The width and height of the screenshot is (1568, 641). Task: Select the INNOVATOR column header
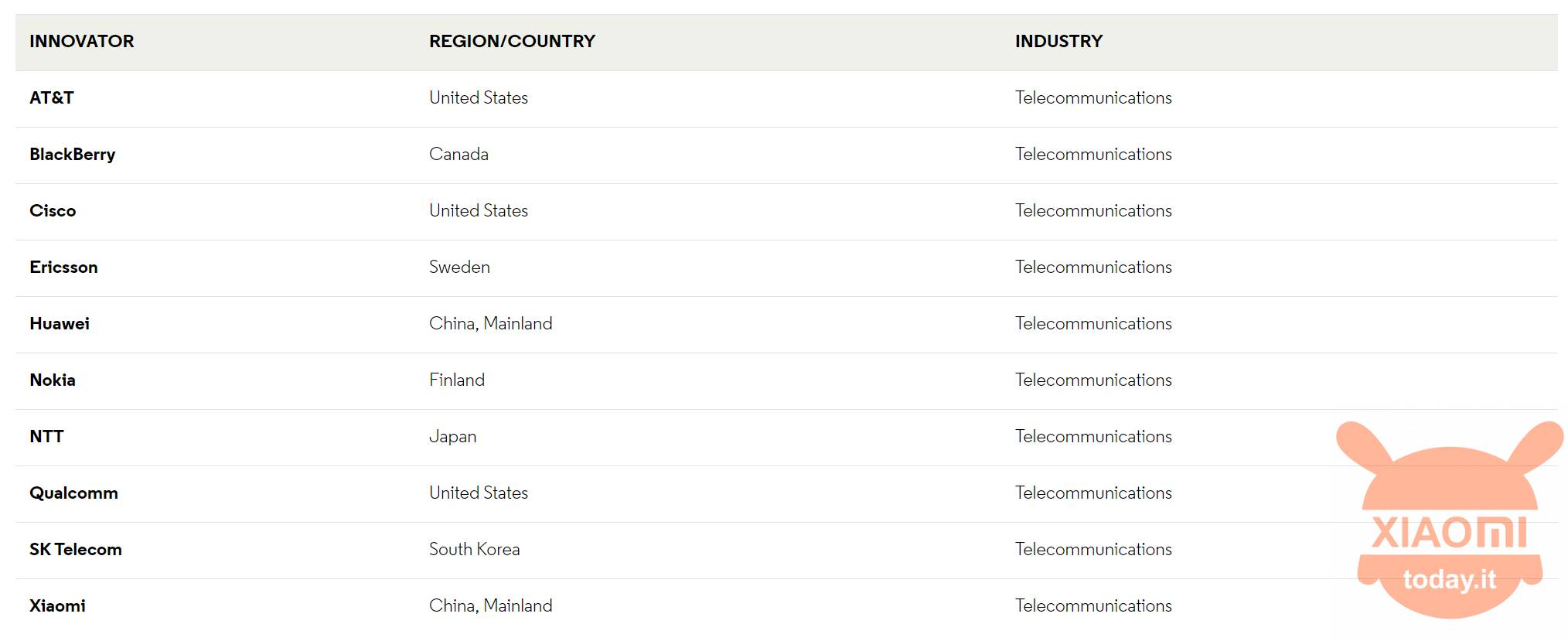82,42
